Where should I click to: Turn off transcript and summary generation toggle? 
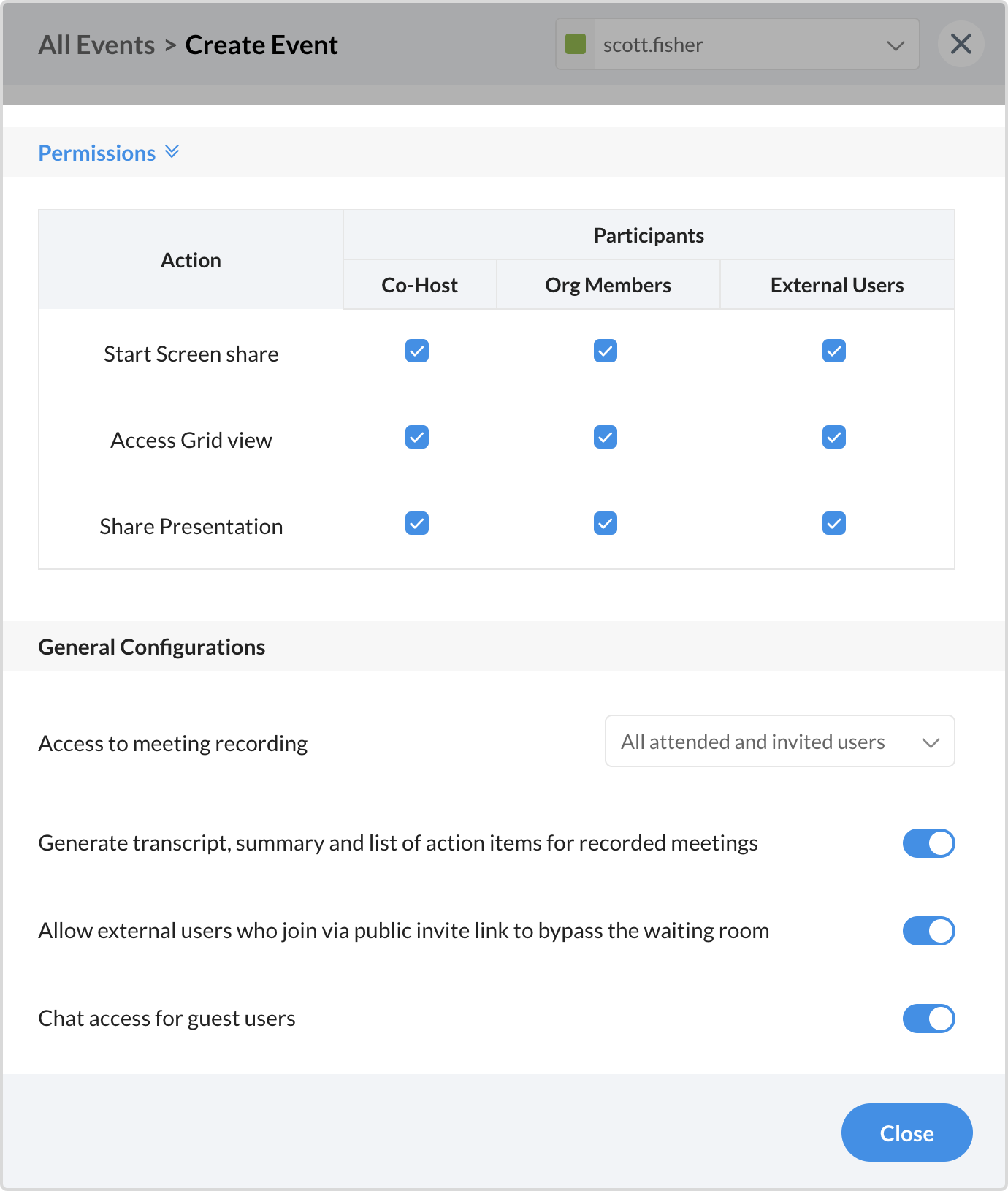click(x=928, y=843)
